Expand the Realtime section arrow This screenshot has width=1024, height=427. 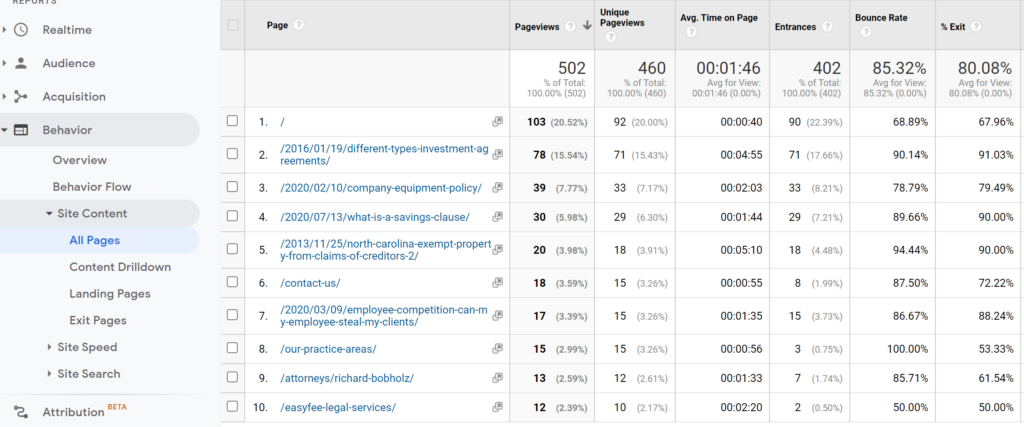pyautogui.click(x=5, y=30)
